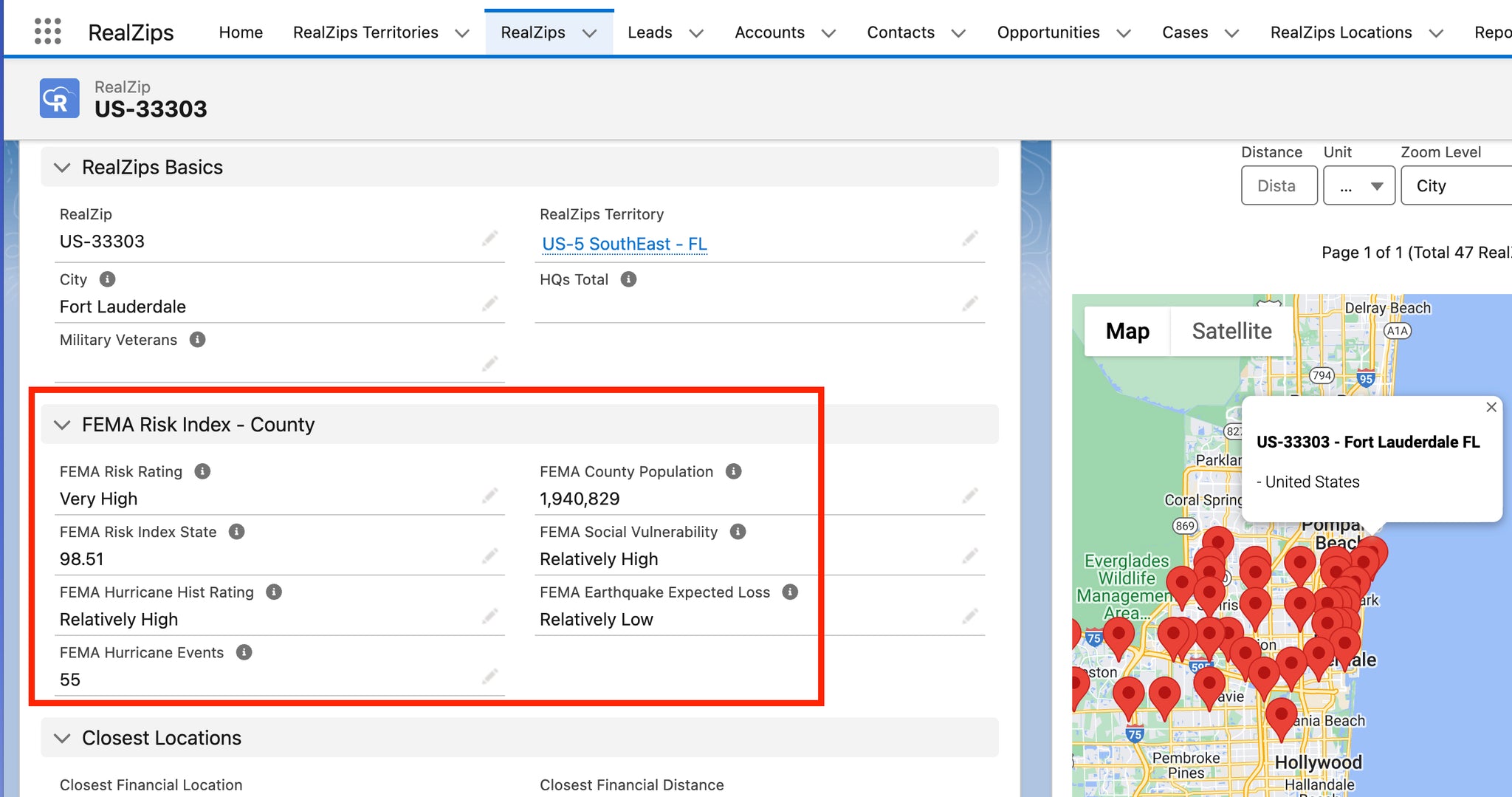Click the Fort Lauderdale city value
Image resolution: width=1512 pixels, height=797 pixels.
(123, 307)
